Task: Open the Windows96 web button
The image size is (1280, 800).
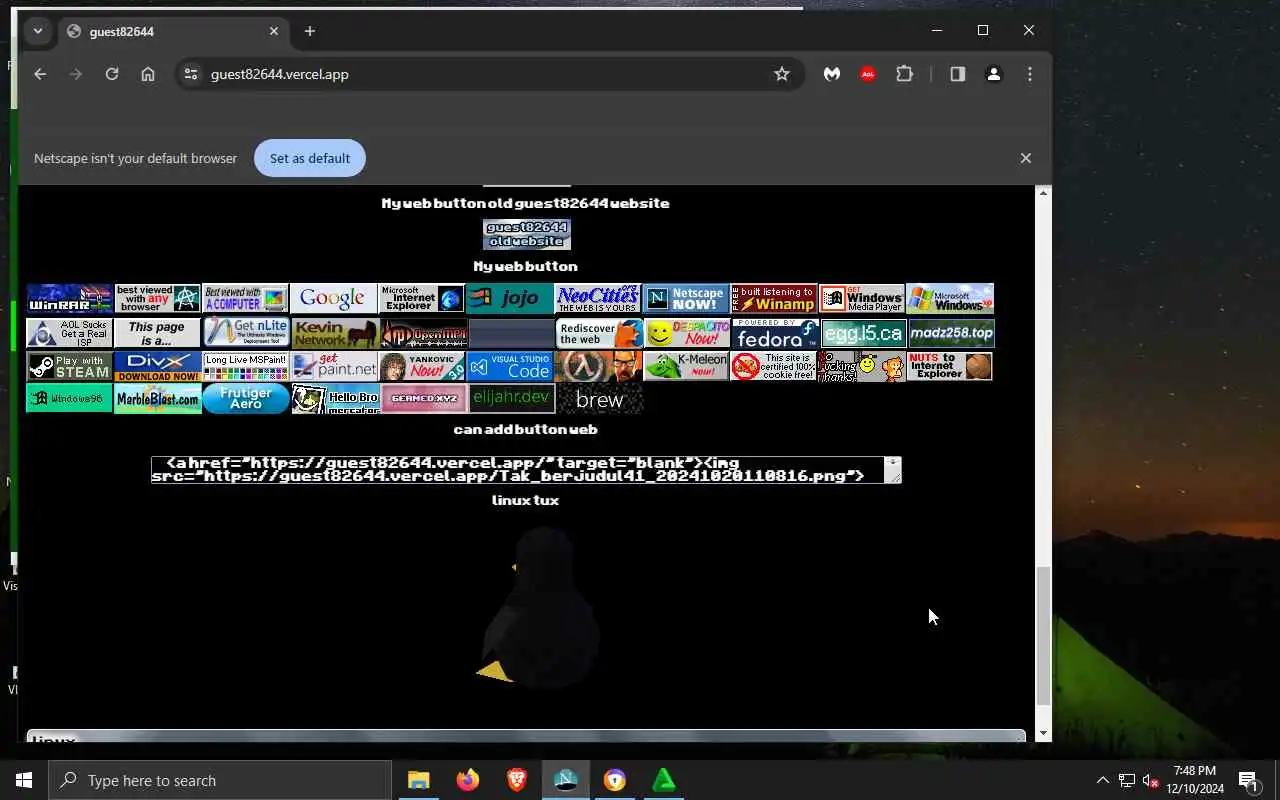Action: pos(69,398)
